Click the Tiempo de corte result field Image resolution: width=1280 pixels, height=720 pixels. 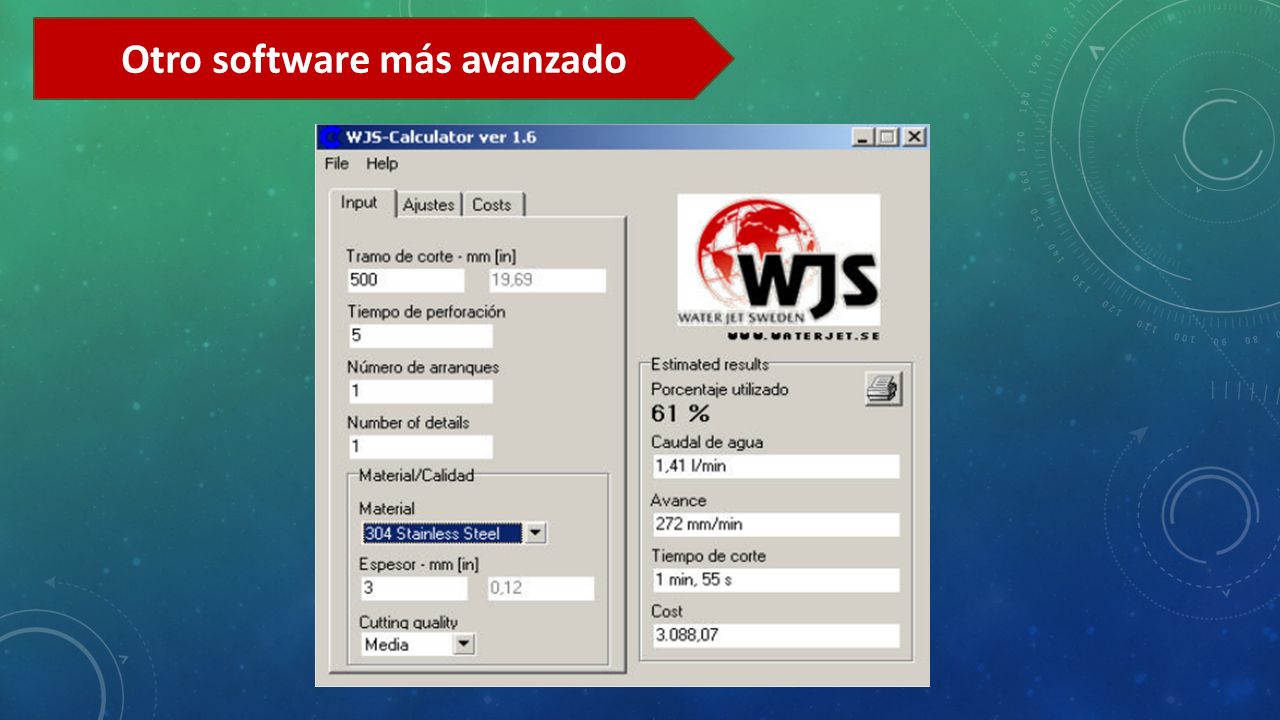[775, 580]
